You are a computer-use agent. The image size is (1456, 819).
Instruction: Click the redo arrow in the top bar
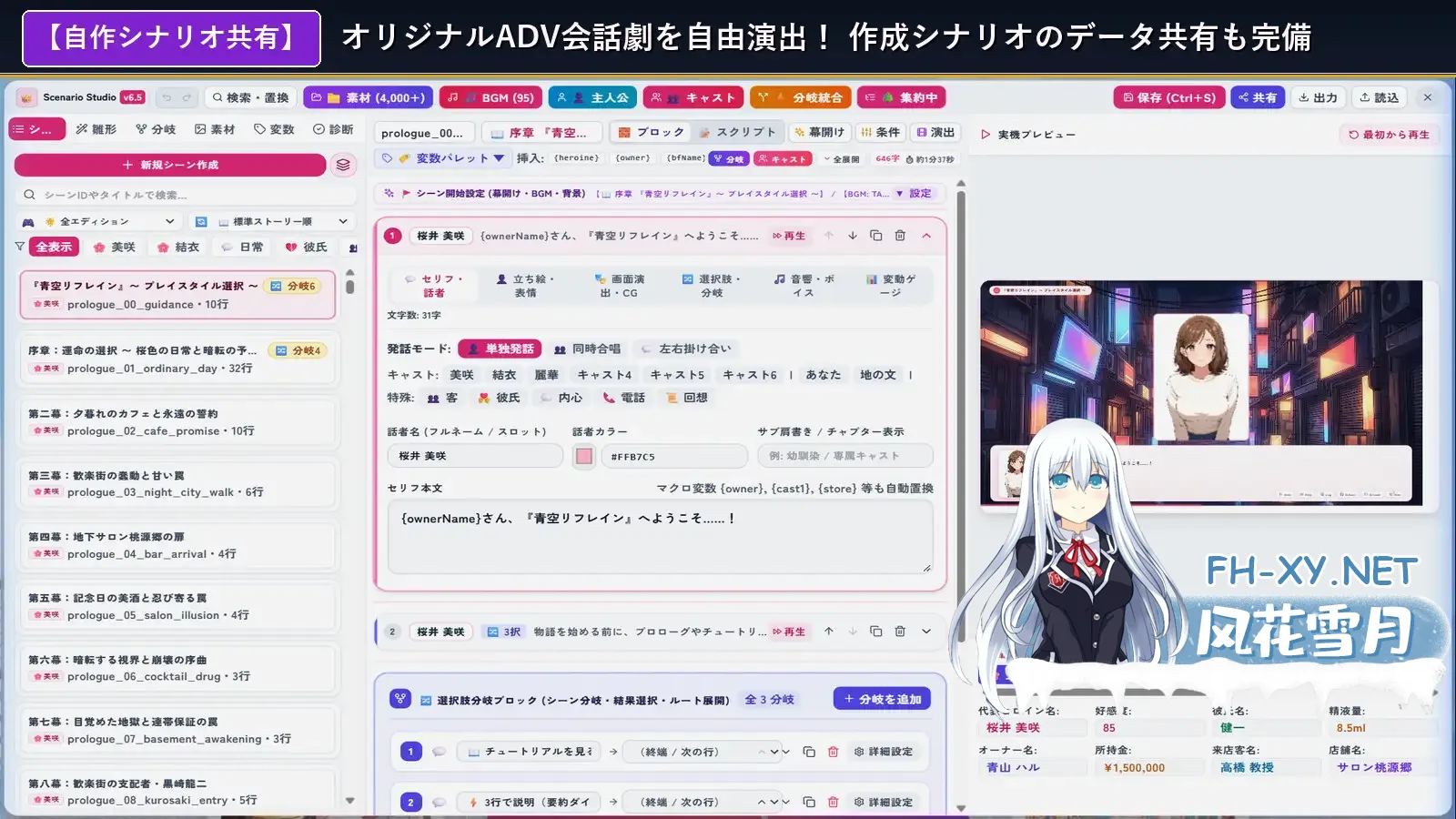pos(187,97)
